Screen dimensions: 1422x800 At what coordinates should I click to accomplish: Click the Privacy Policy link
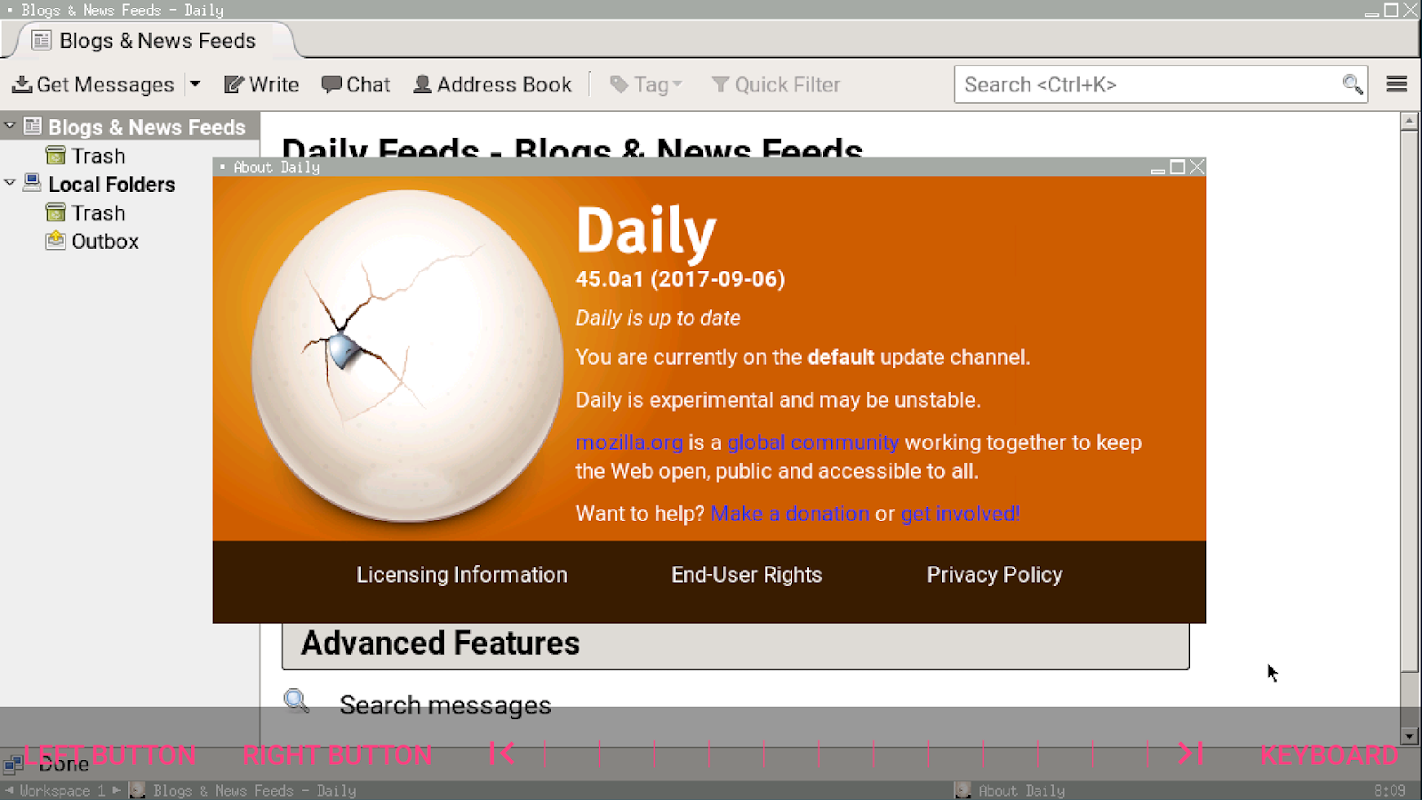(994, 575)
